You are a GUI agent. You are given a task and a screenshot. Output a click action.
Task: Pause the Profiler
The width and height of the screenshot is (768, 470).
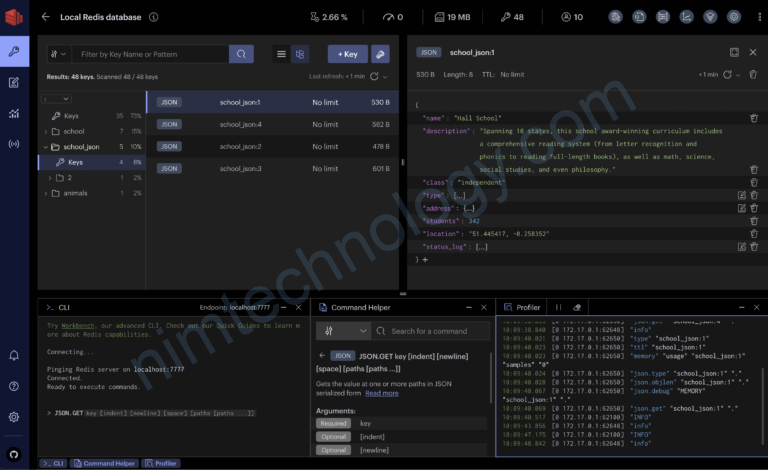(558, 307)
